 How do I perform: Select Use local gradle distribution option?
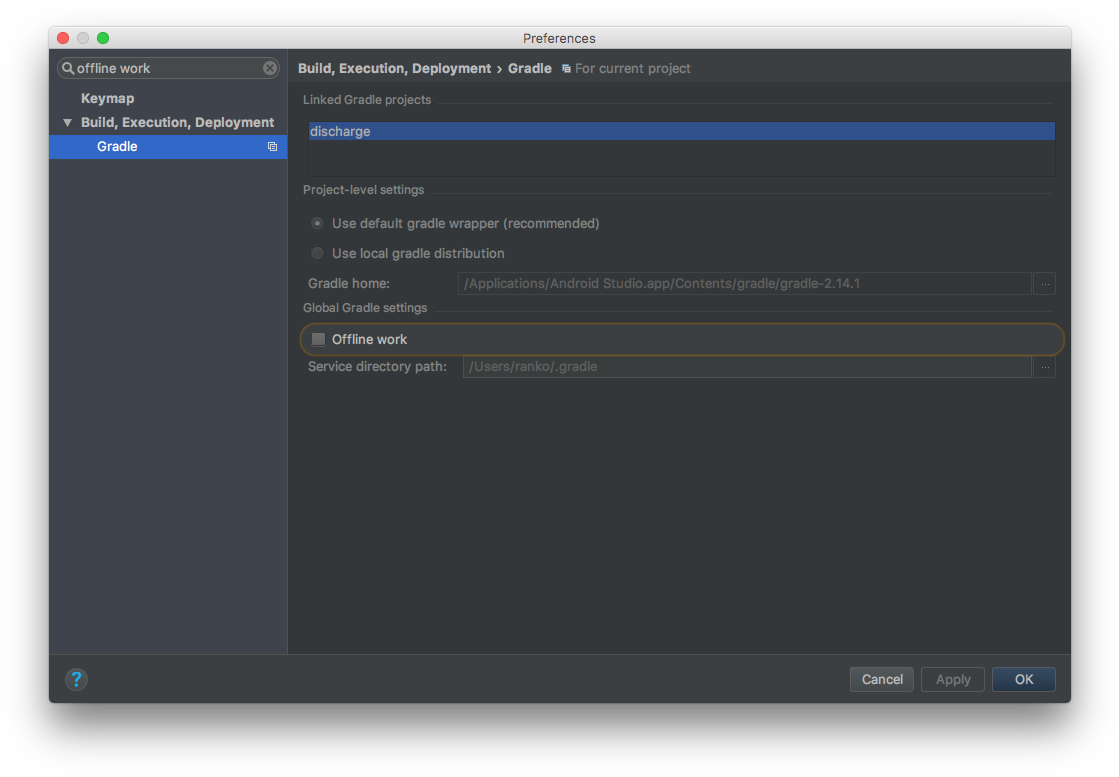pyautogui.click(x=318, y=254)
